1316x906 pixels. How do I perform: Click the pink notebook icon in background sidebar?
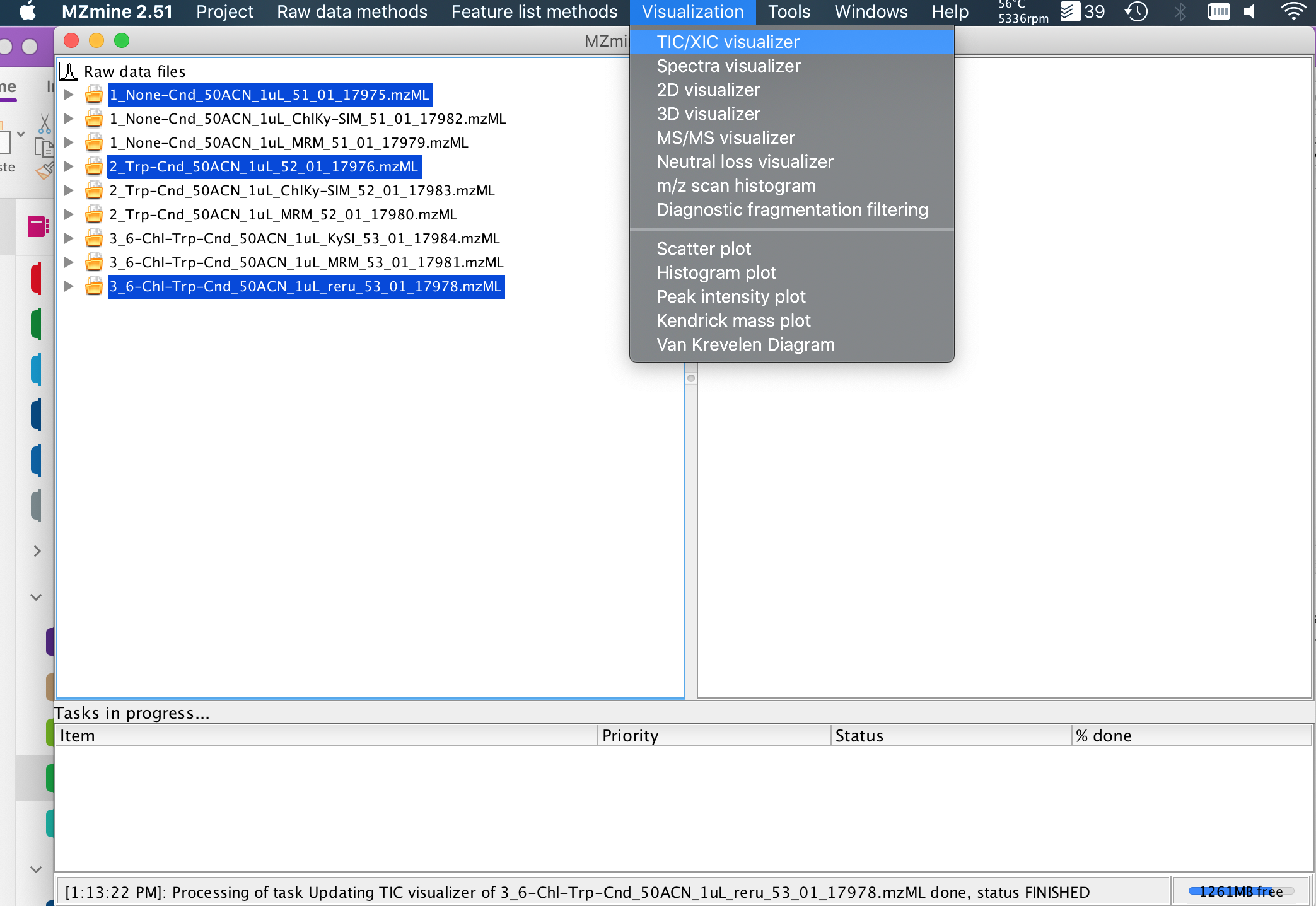coord(38,226)
